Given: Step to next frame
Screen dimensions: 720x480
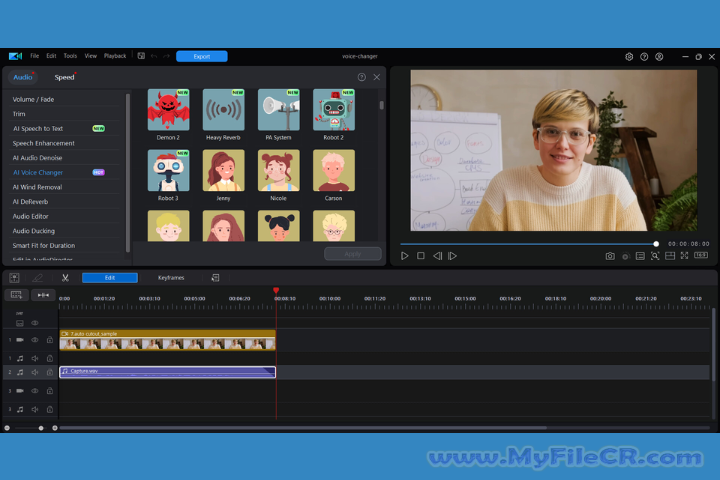Looking at the screenshot, I should click(452, 256).
